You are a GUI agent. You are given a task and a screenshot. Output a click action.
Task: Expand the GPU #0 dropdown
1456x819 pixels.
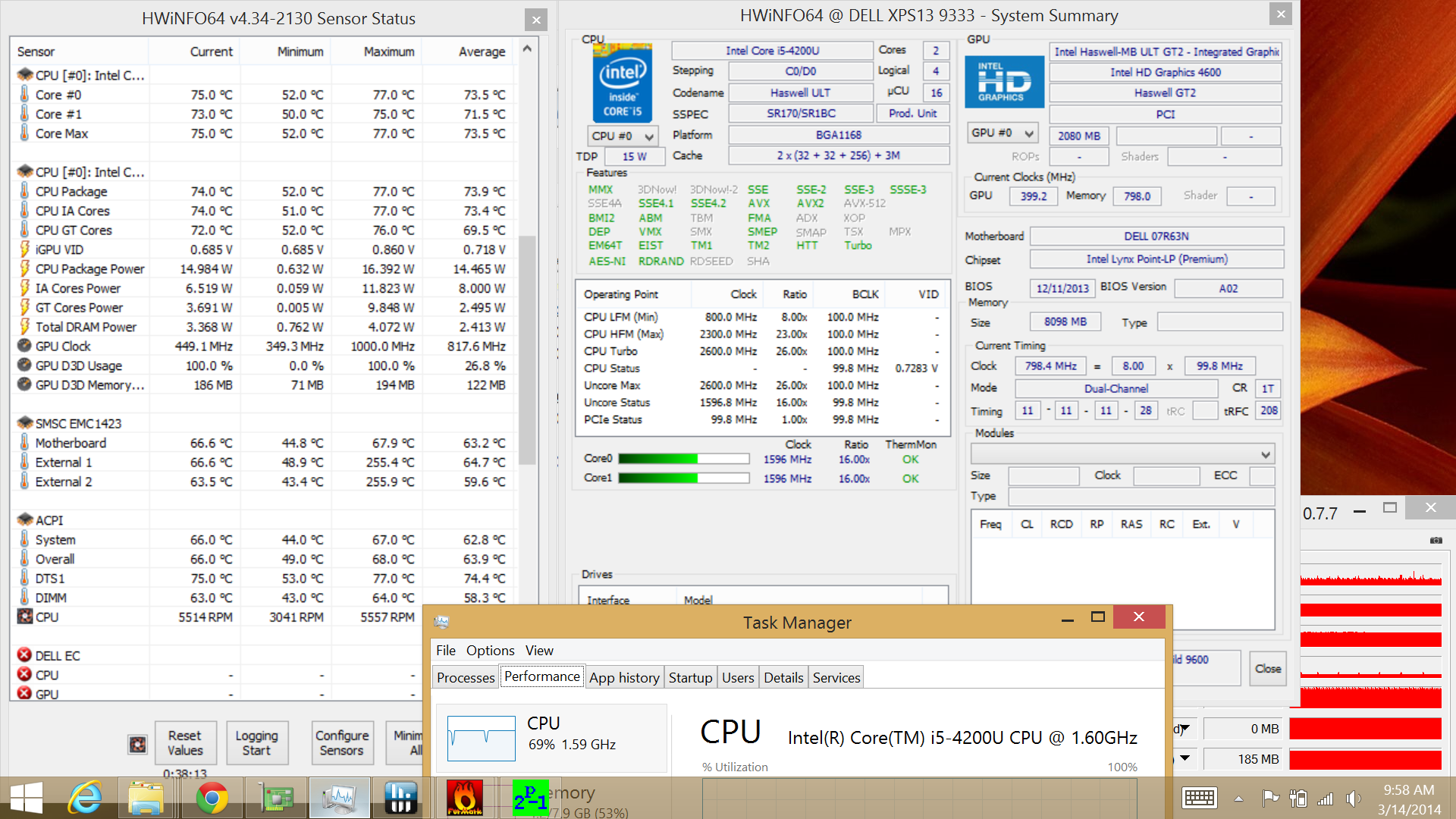(1003, 133)
